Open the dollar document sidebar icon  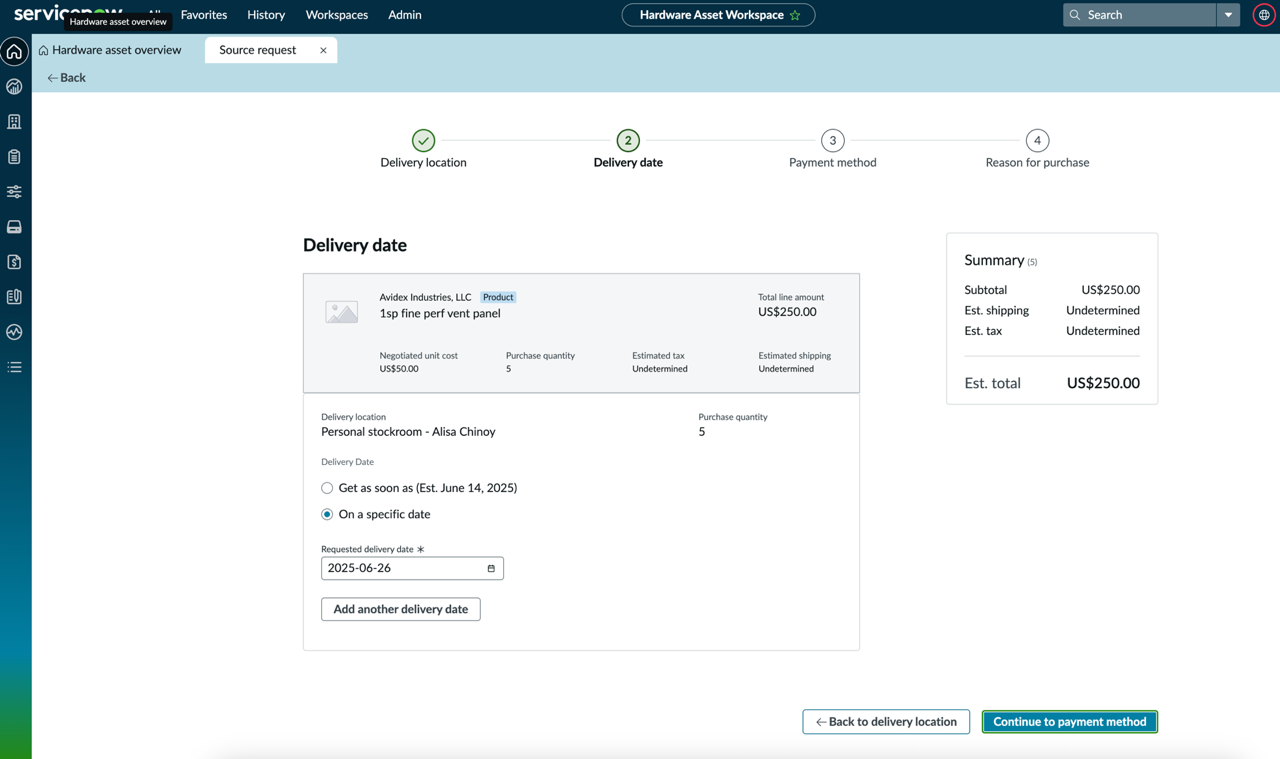point(14,262)
